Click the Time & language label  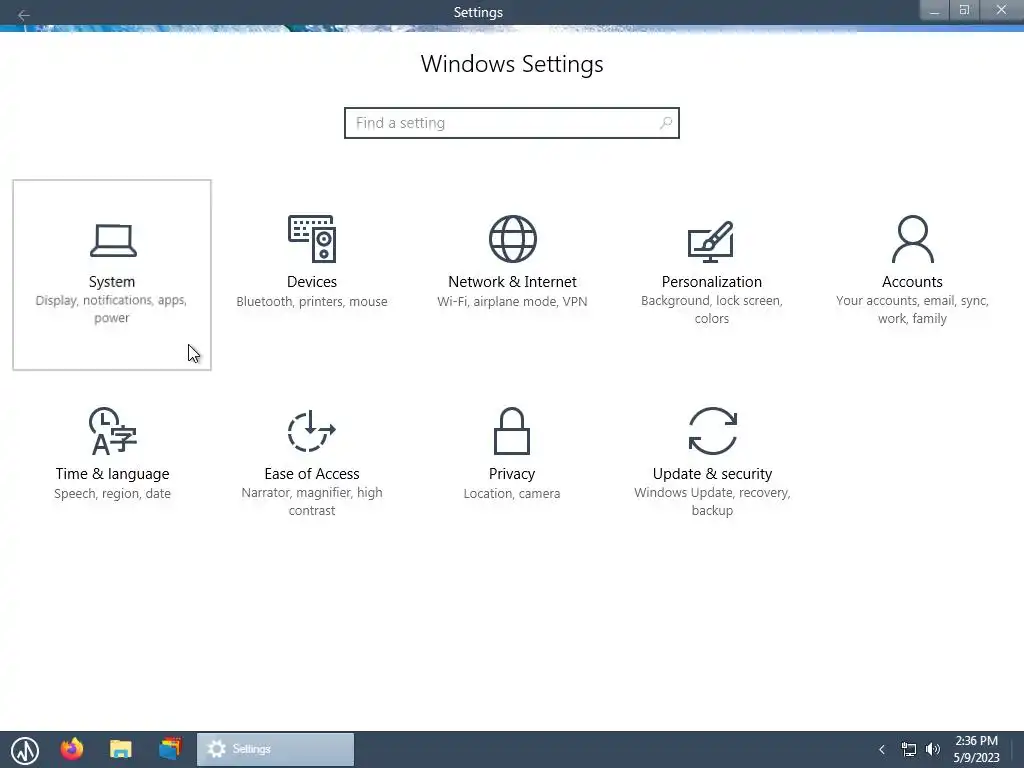point(112,473)
